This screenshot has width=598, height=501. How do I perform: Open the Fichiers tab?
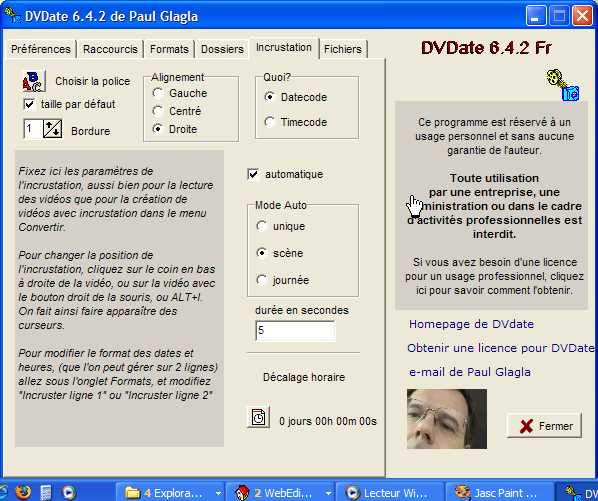[343, 49]
